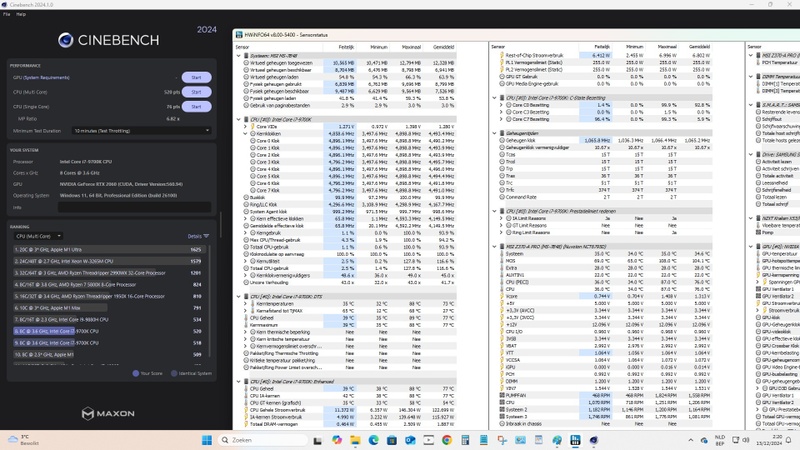
Task: Click the Cinebench logo sphere
Action: [x=65, y=40]
